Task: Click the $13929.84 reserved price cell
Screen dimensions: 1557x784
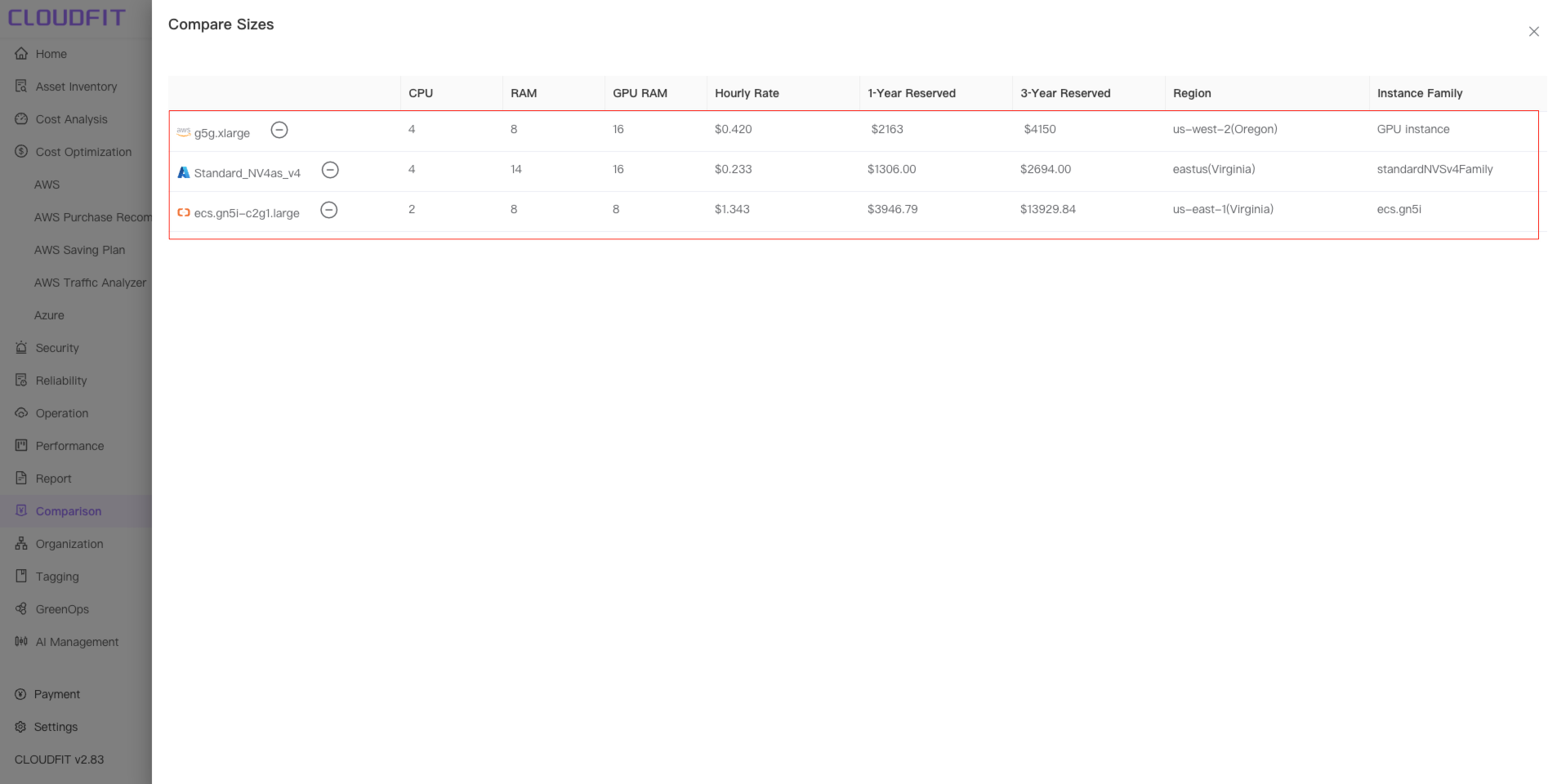Action: [1048, 209]
